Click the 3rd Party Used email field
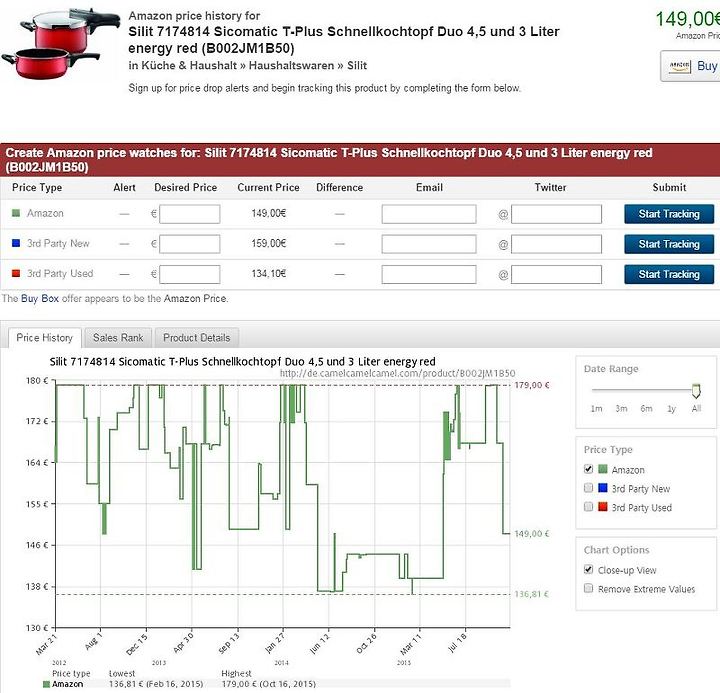This screenshot has width=720, height=693. click(x=429, y=275)
